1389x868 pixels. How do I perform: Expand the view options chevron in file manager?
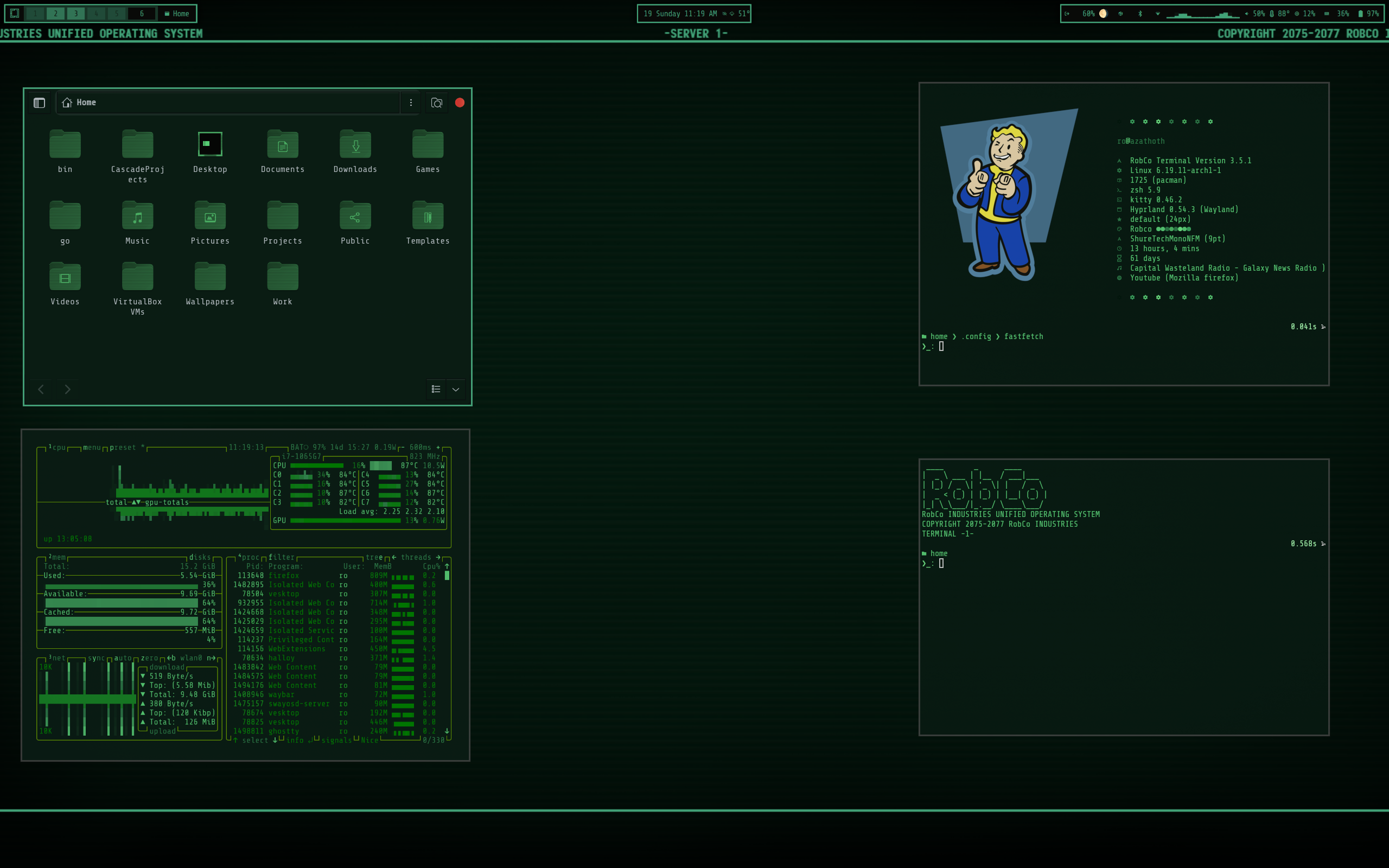(x=455, y=389)
